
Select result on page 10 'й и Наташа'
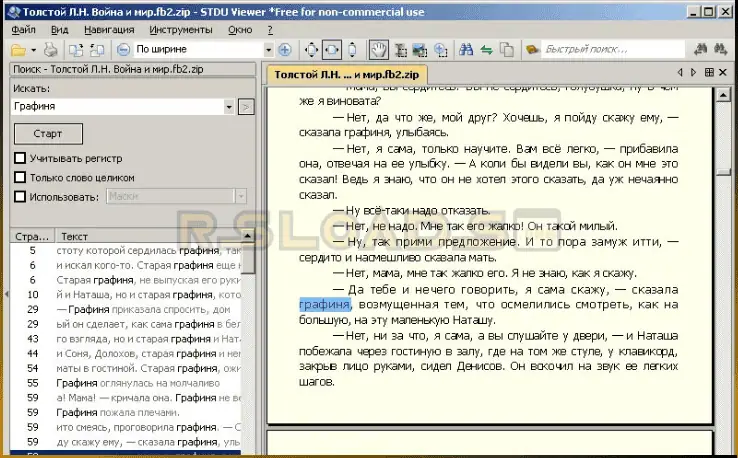125,295
